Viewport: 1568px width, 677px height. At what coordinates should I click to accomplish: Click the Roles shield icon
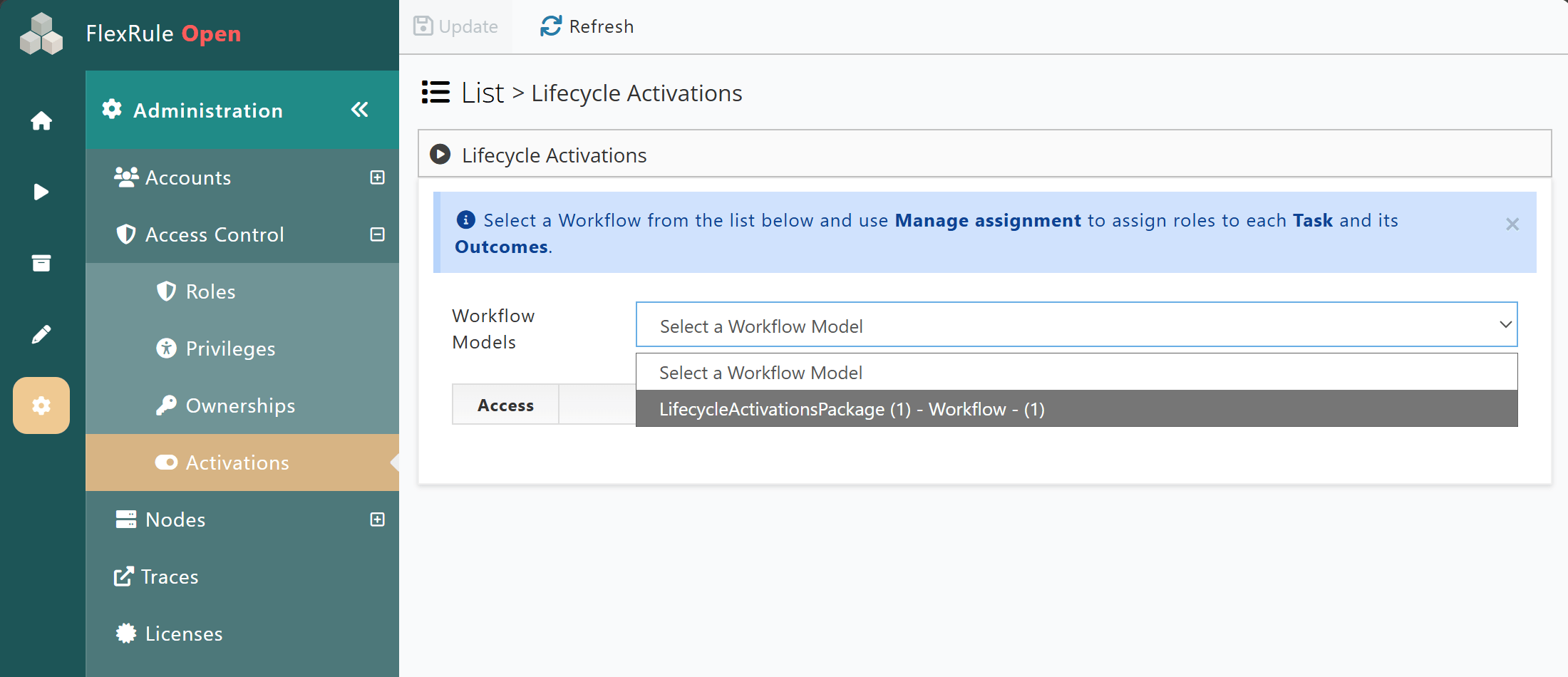[x=166, y=291]
